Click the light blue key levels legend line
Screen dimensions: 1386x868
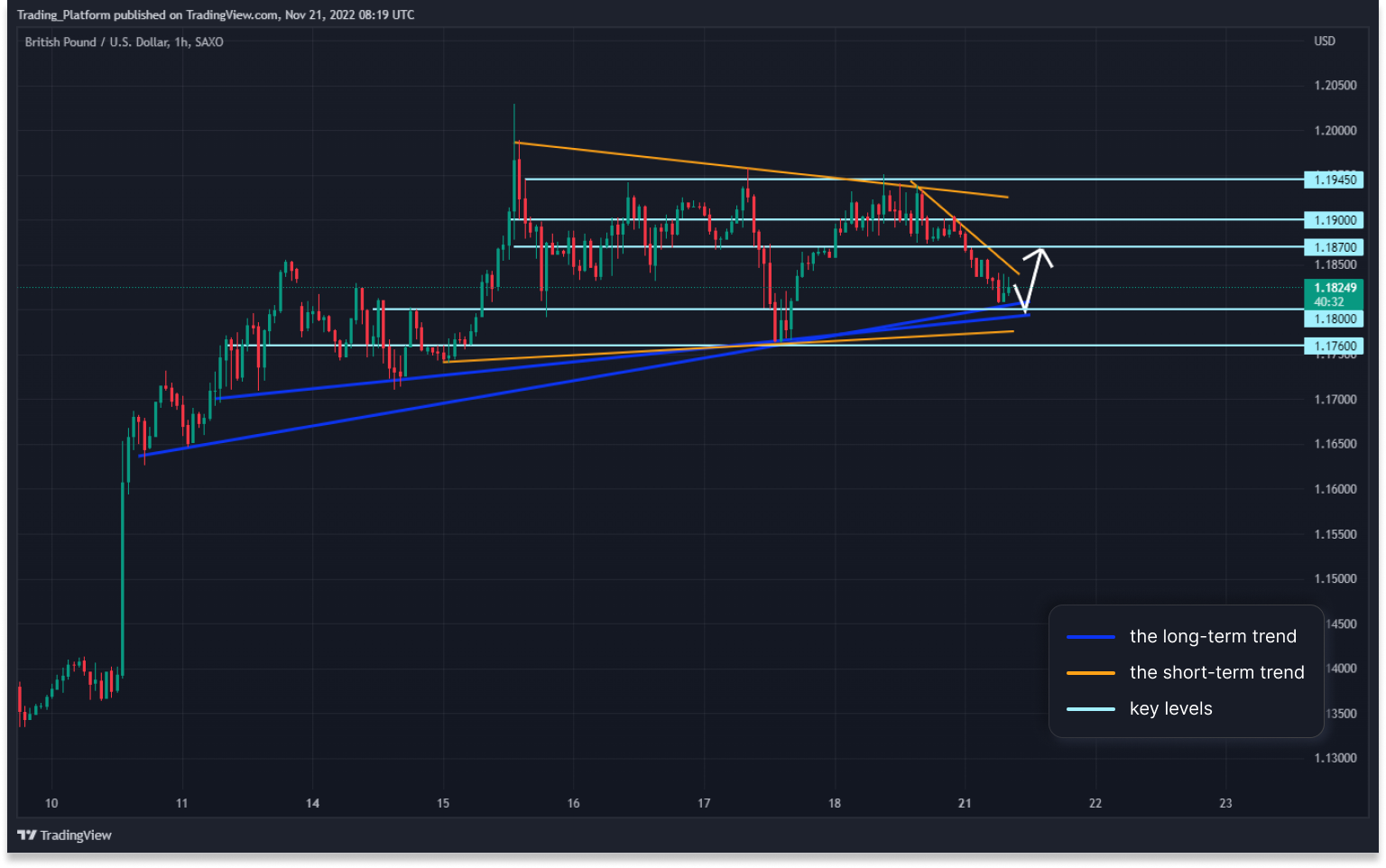tap(1091, 709)
